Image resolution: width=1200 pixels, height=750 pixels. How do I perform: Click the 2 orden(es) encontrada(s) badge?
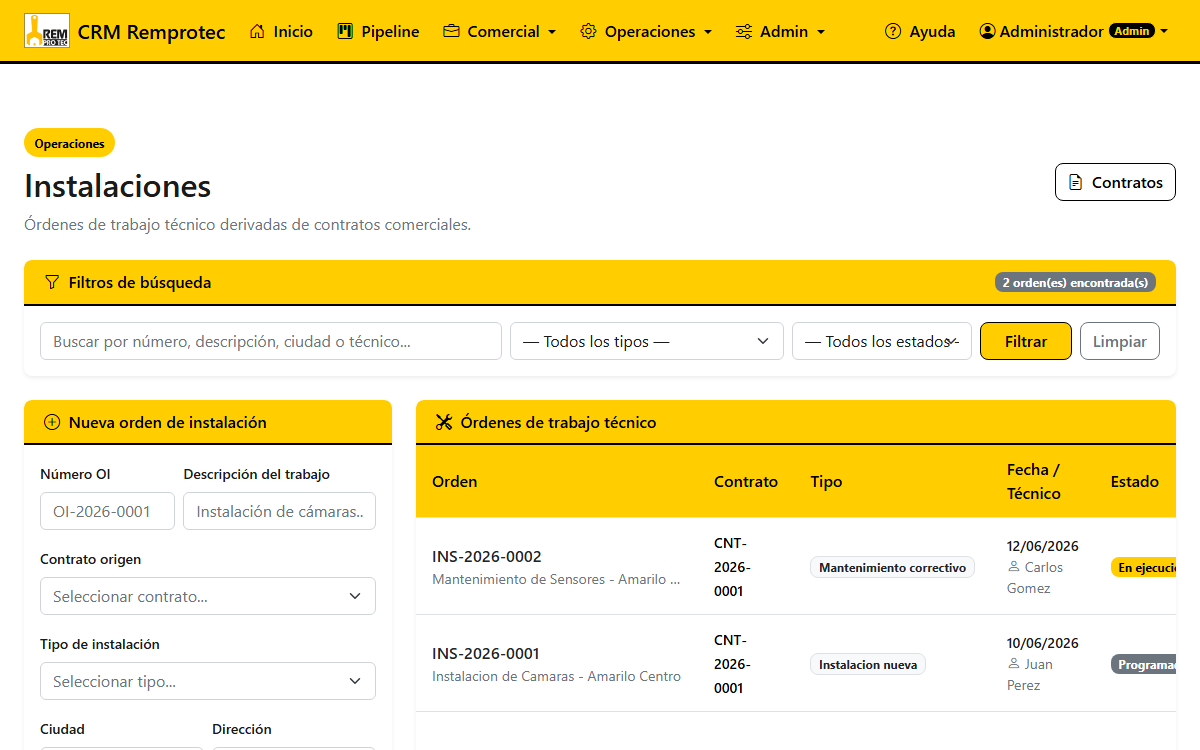(1075, 282)
